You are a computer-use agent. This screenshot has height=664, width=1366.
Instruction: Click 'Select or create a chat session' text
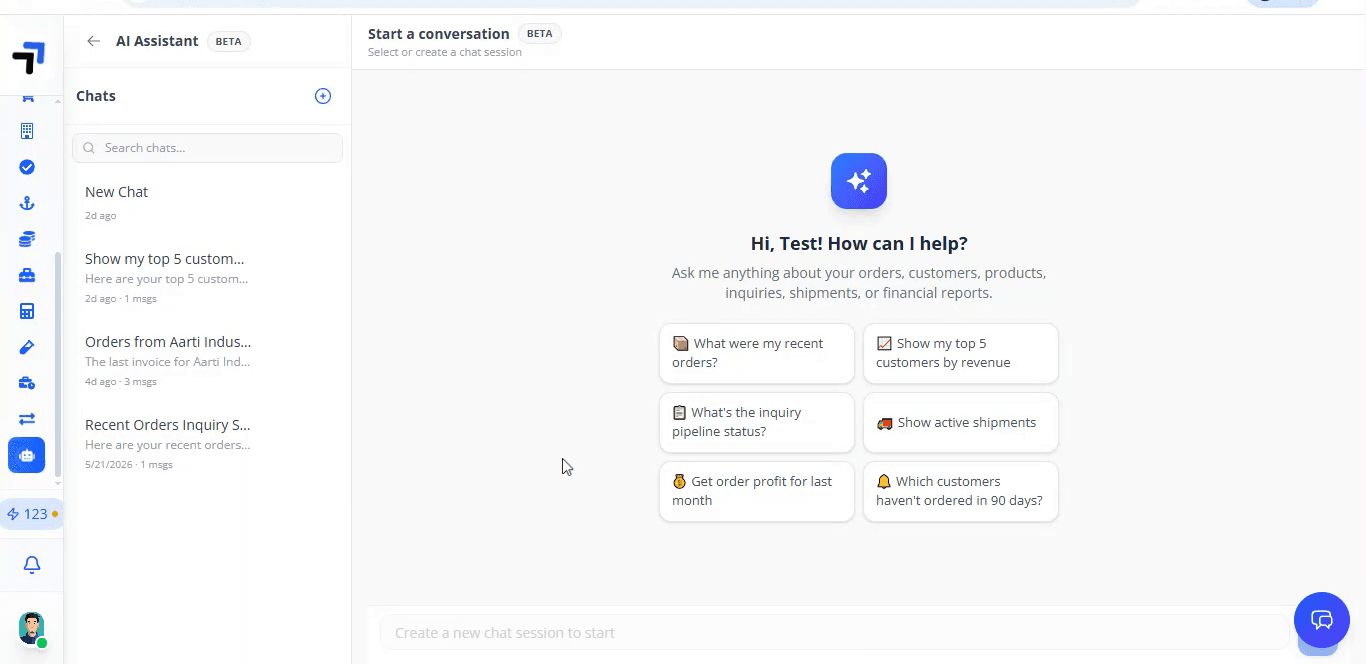pos(445,52)
